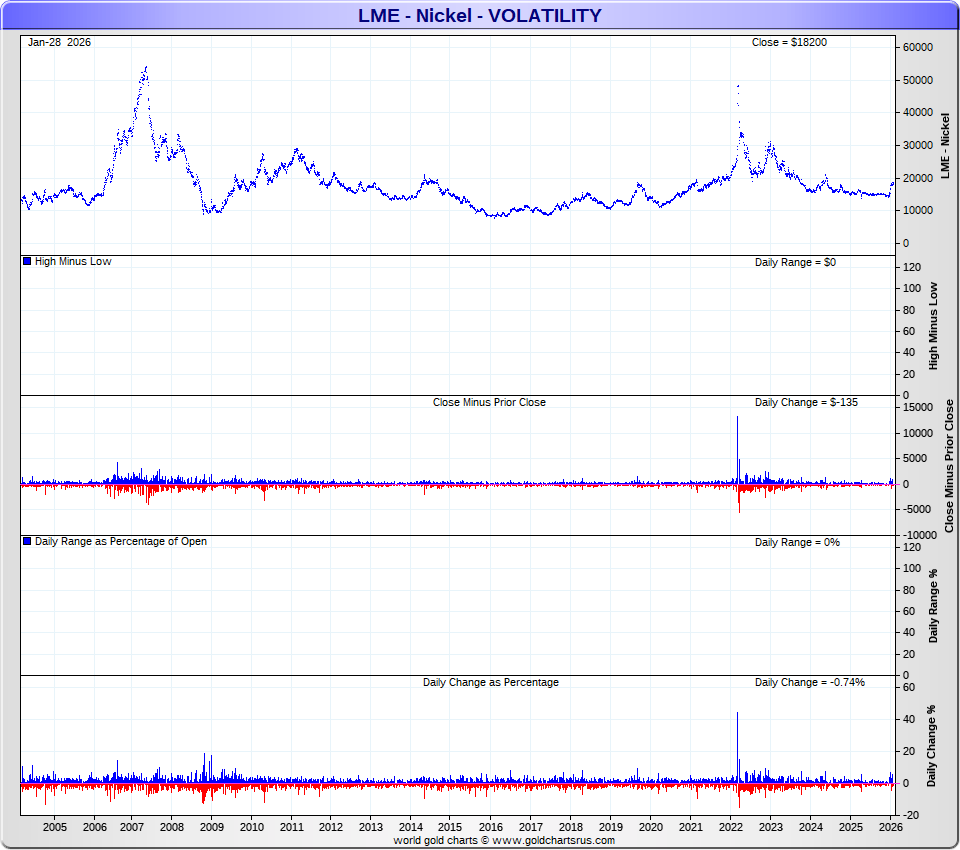Click the 2022 year label on x-axis
The image size is (960, 850).
pyautogui.click(x=730, y=827)
